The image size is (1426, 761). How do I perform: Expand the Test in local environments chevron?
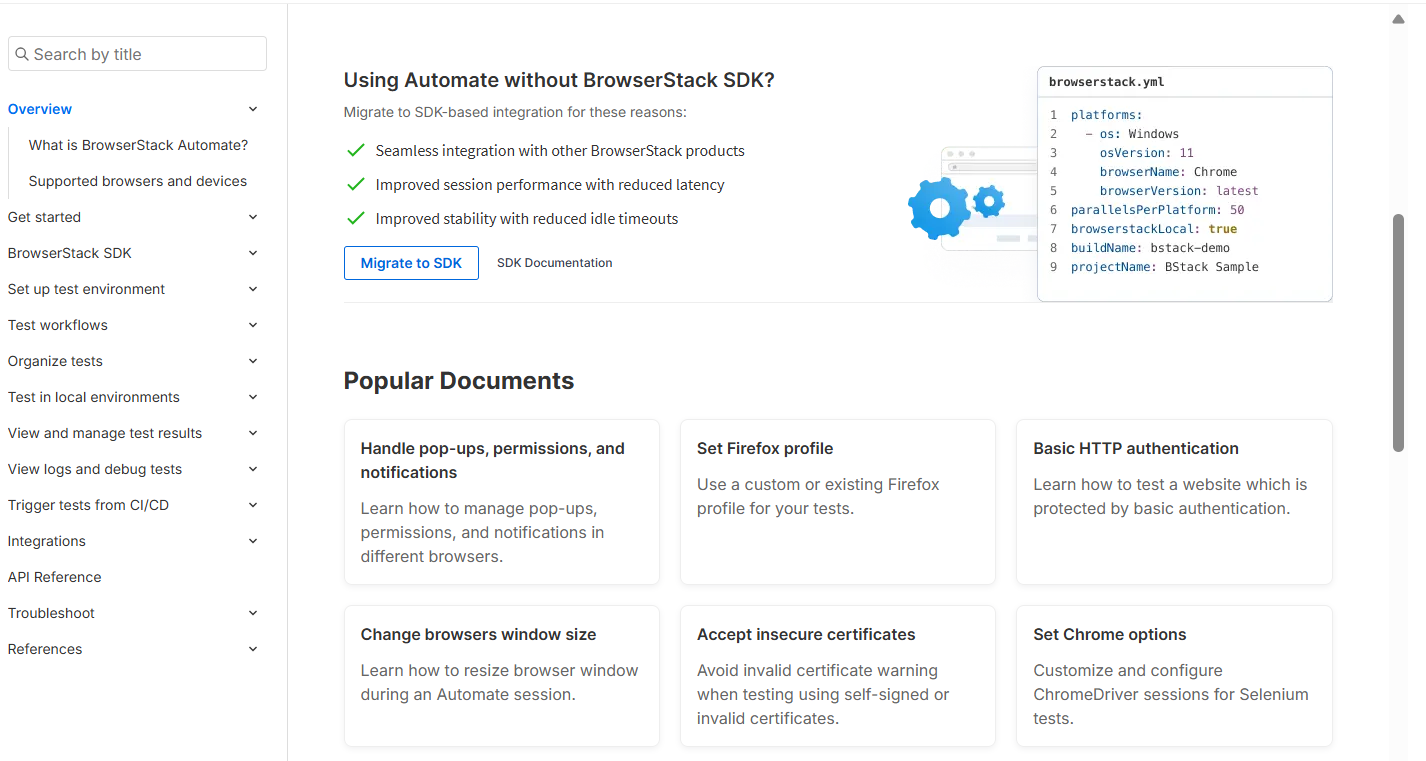(253, 397)
